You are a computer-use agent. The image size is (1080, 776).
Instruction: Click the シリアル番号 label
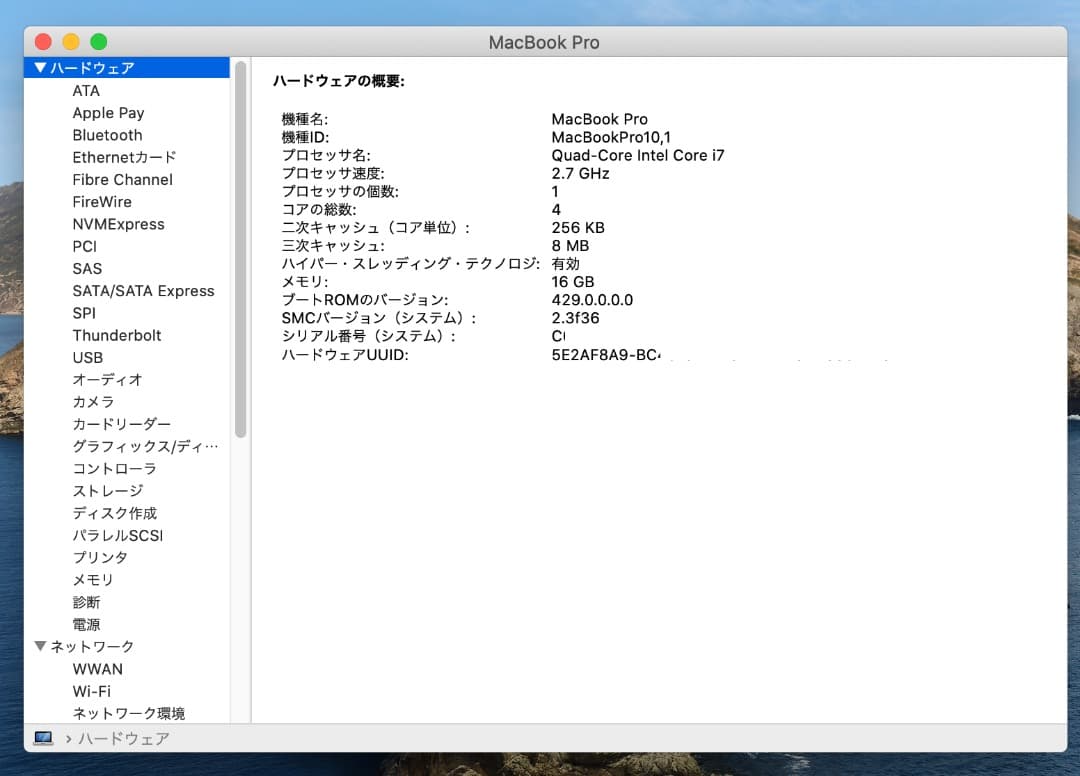tap(368, 336)
